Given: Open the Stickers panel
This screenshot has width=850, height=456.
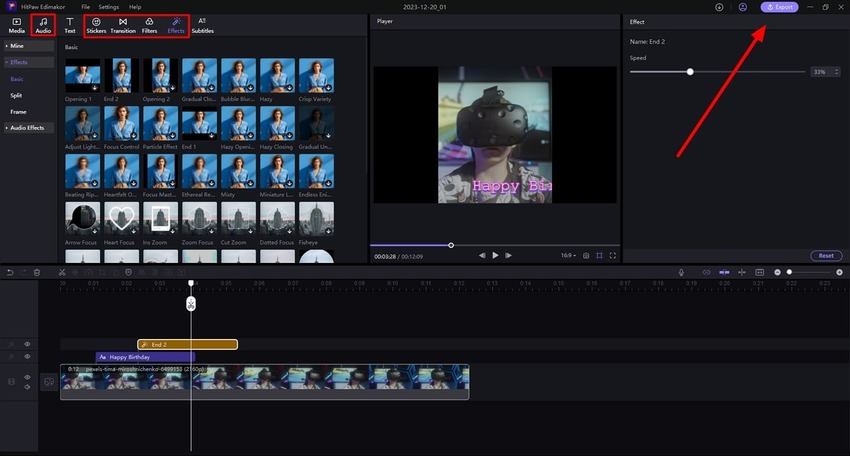Looking at the screenshot, I should (96, 25).
